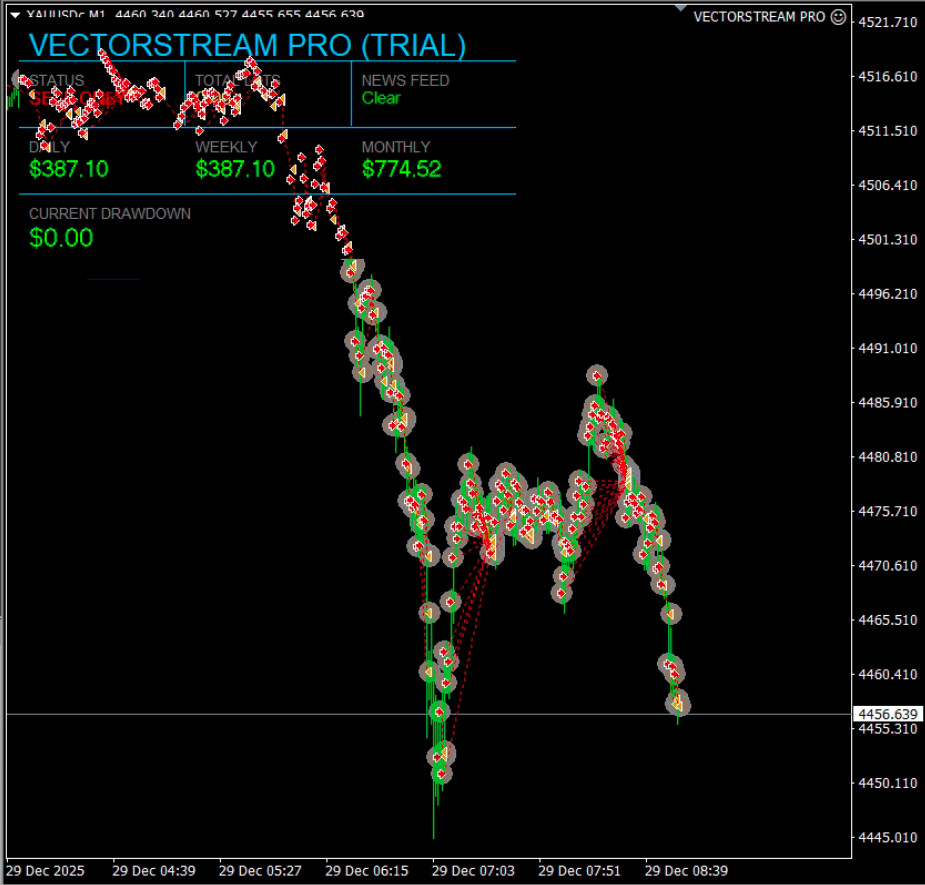Click the WEEKLY label
Image resolution: width=925 pixels, height=885 pixels.
[227, 147]
